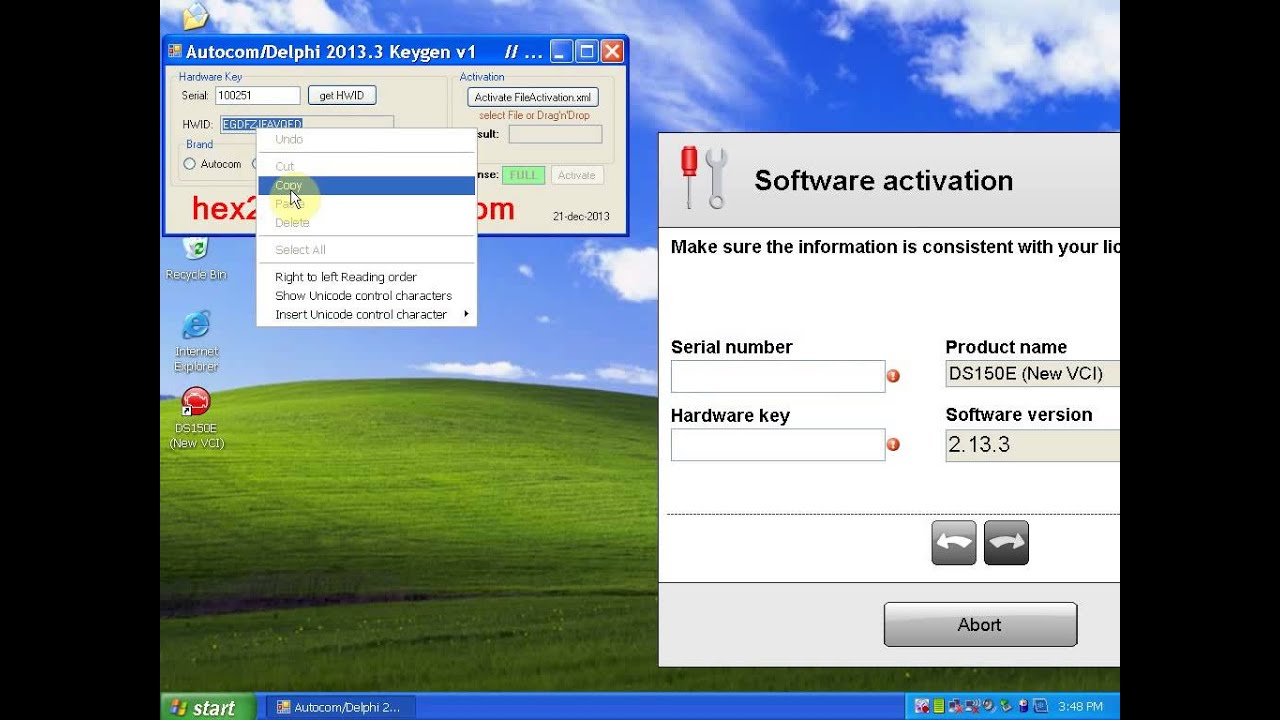
Task: Click the Abort button
Action: point(980,624)
